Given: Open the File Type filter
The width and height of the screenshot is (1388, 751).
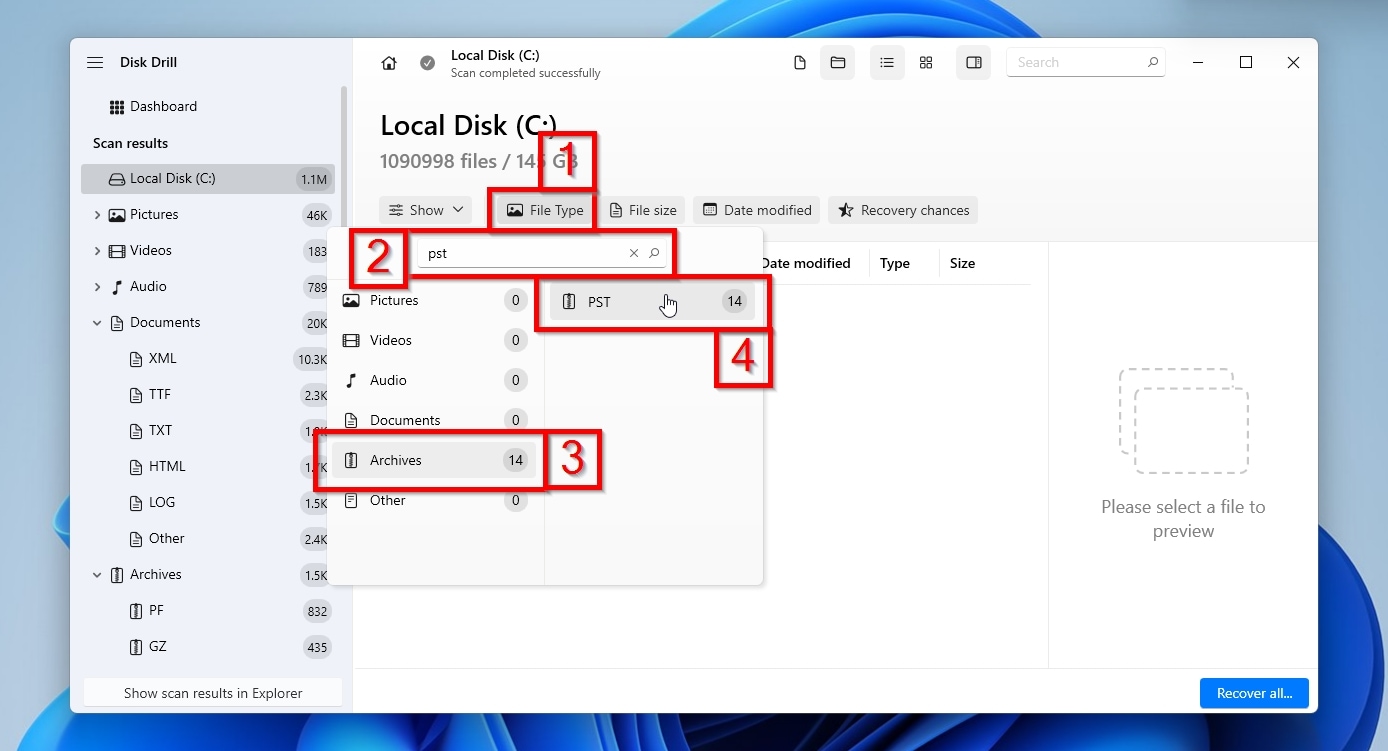Looking at the screenshot, I should pyautogui.click(x=545, y=210).
